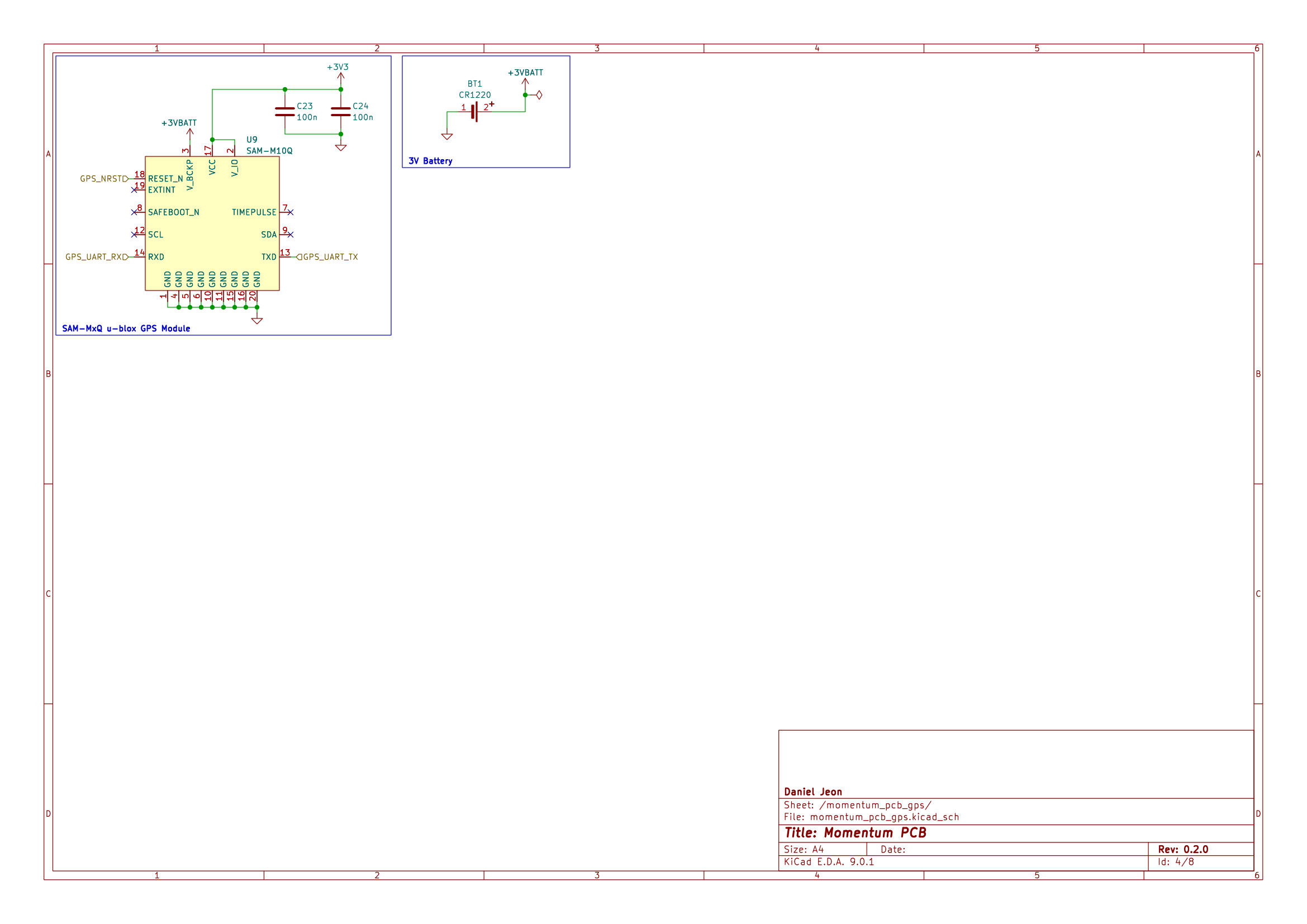
Task: Click the ground symbol below the GND pins
Action: click(x=258, y=320)
